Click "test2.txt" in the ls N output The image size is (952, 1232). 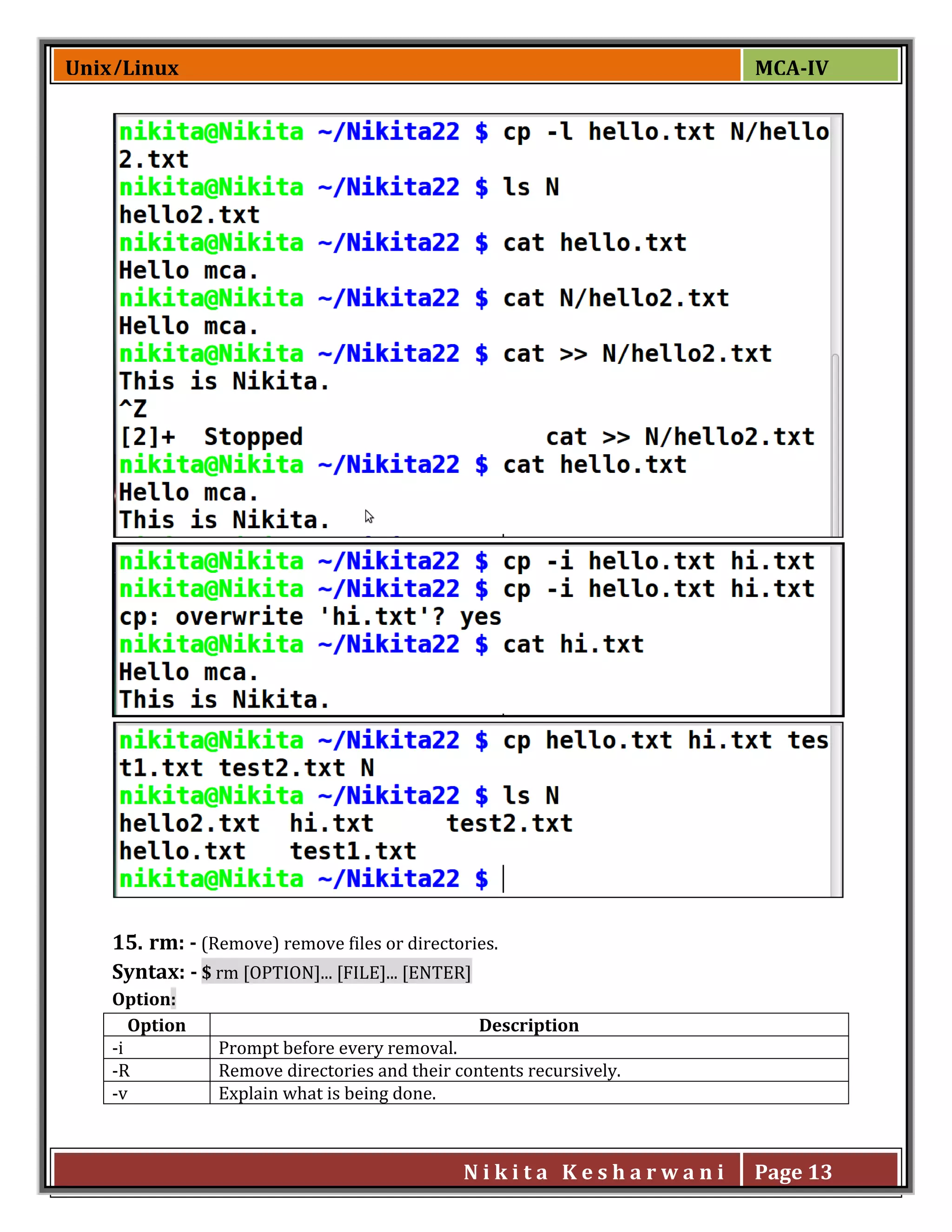[509, 824]
